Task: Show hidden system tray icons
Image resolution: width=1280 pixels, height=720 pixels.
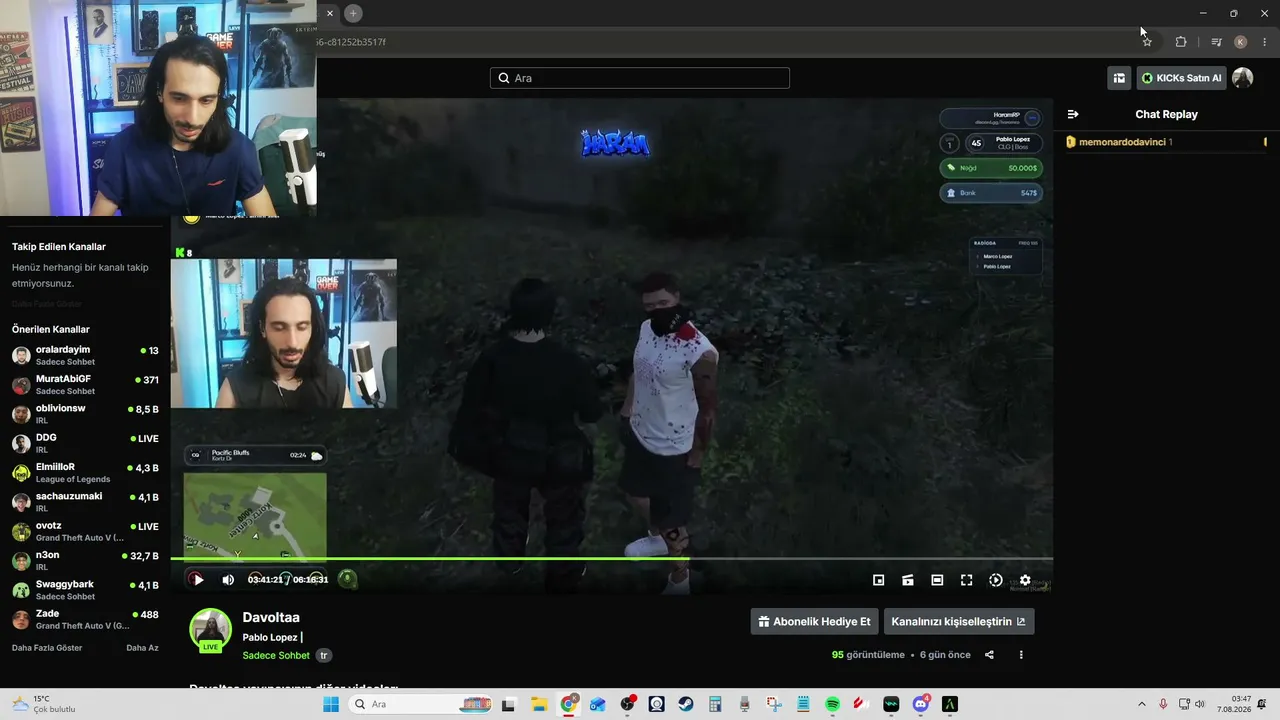Action: (x=1142, y=704)
